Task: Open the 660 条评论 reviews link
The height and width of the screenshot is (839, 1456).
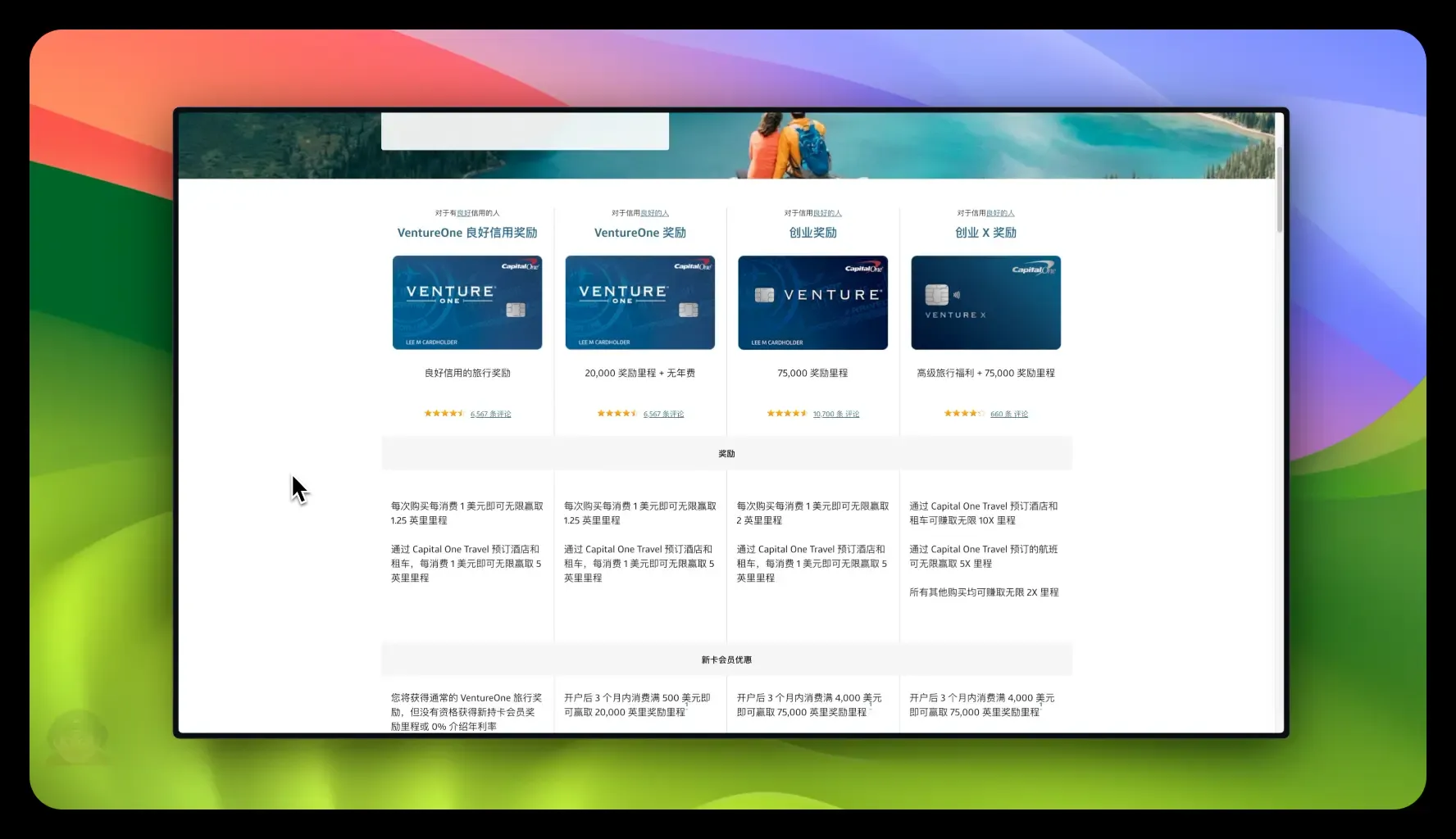Action: (x=1009, y=414)
